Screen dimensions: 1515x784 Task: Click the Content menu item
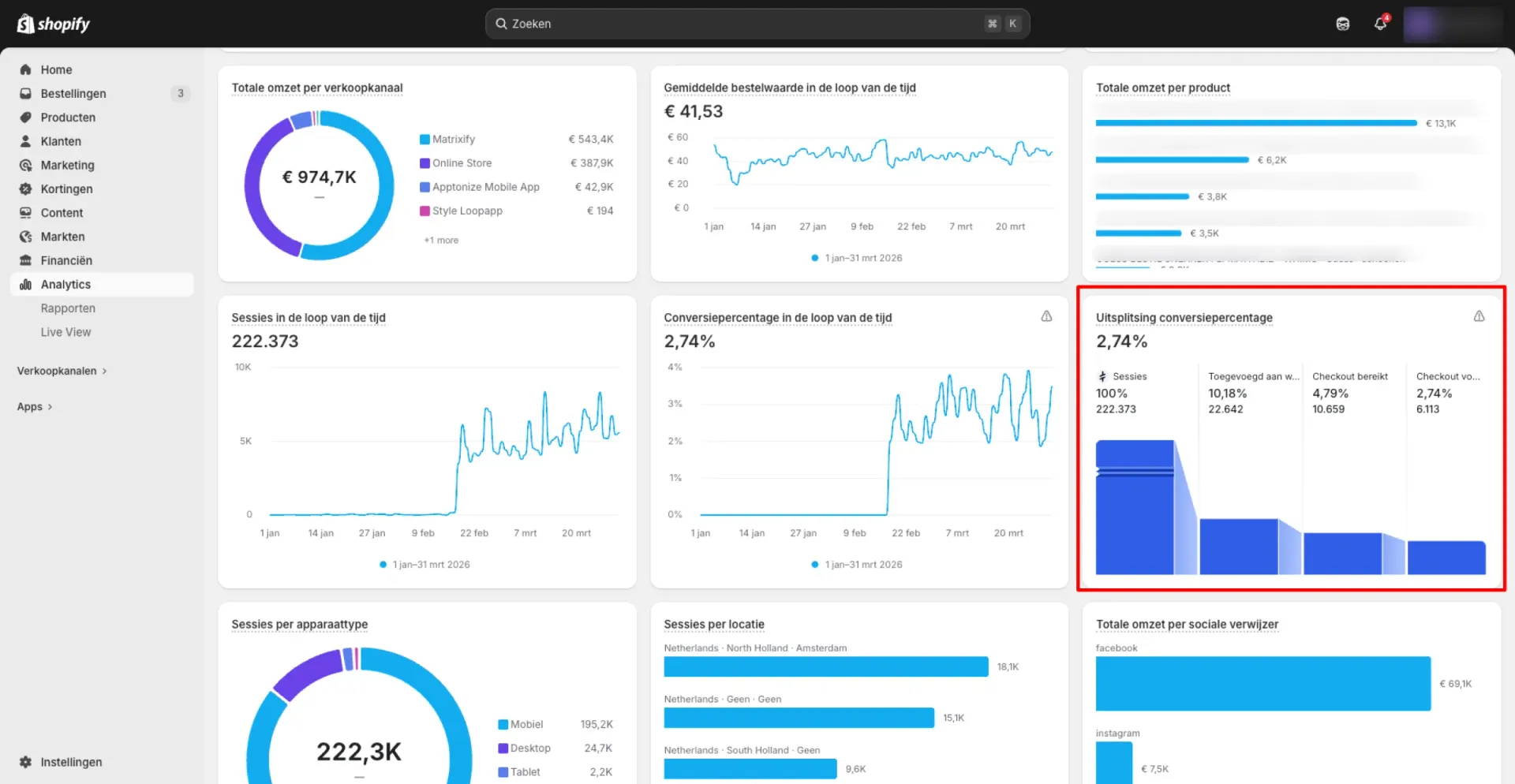click(x=102, y=212)
